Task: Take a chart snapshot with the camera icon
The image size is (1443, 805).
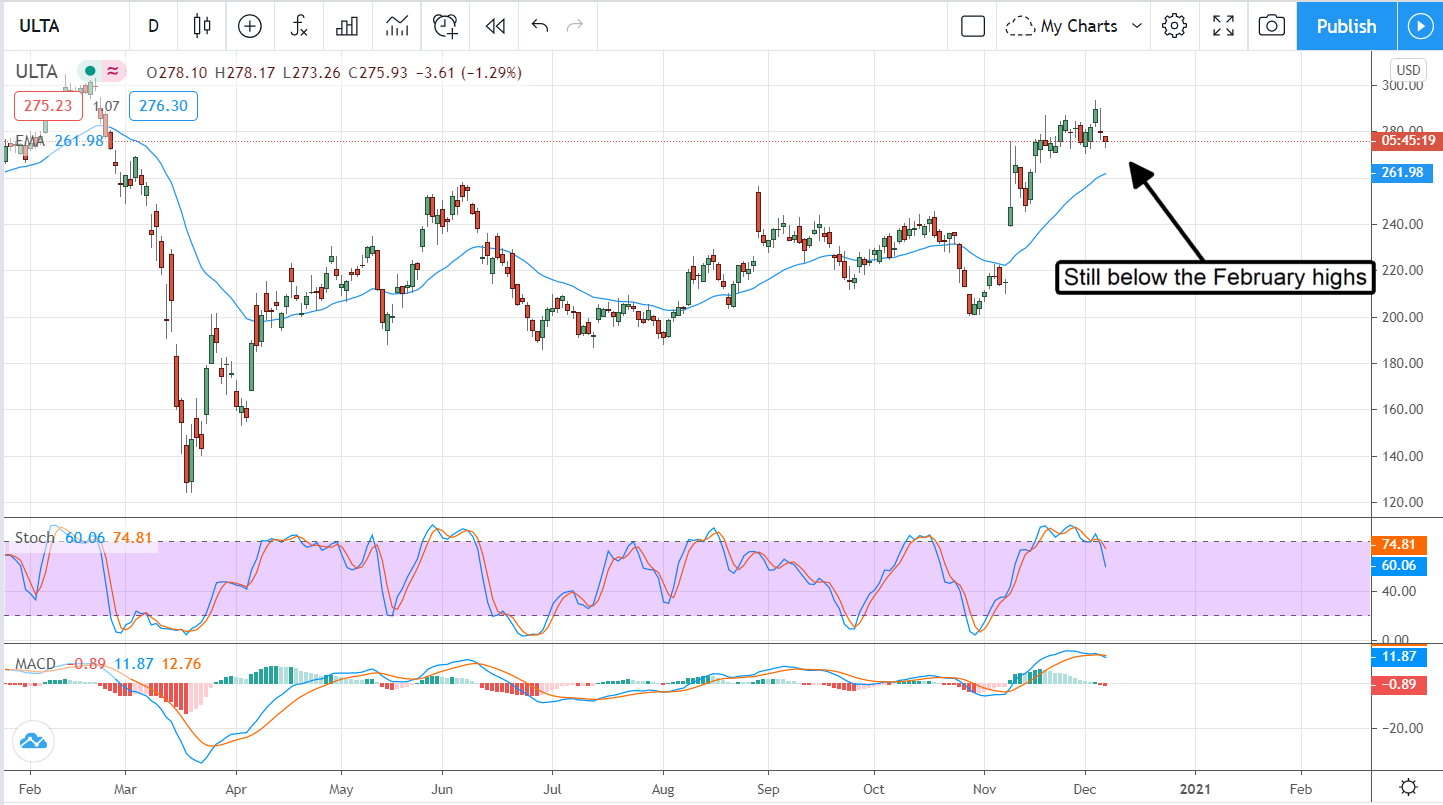Action: point(1271,26)
